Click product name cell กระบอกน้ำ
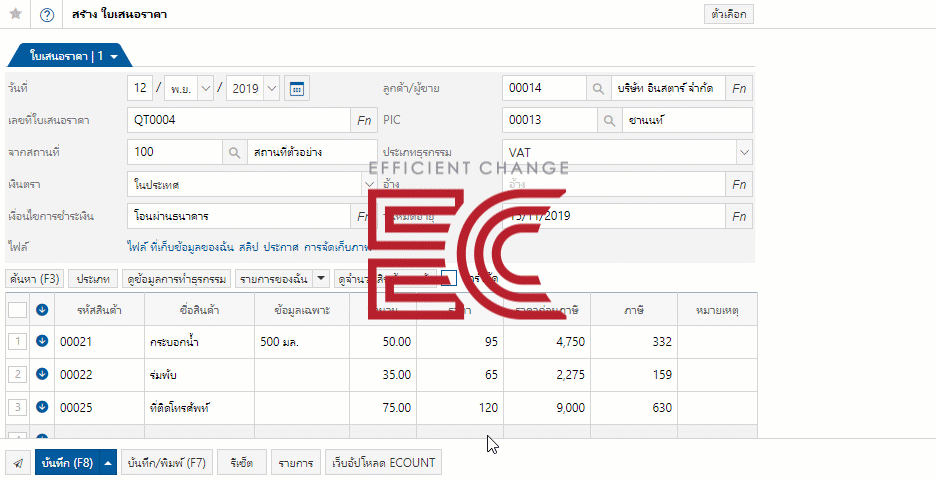The height and width of the screenshot is (480, 936). pyautogui.click(x=199, y=342)
